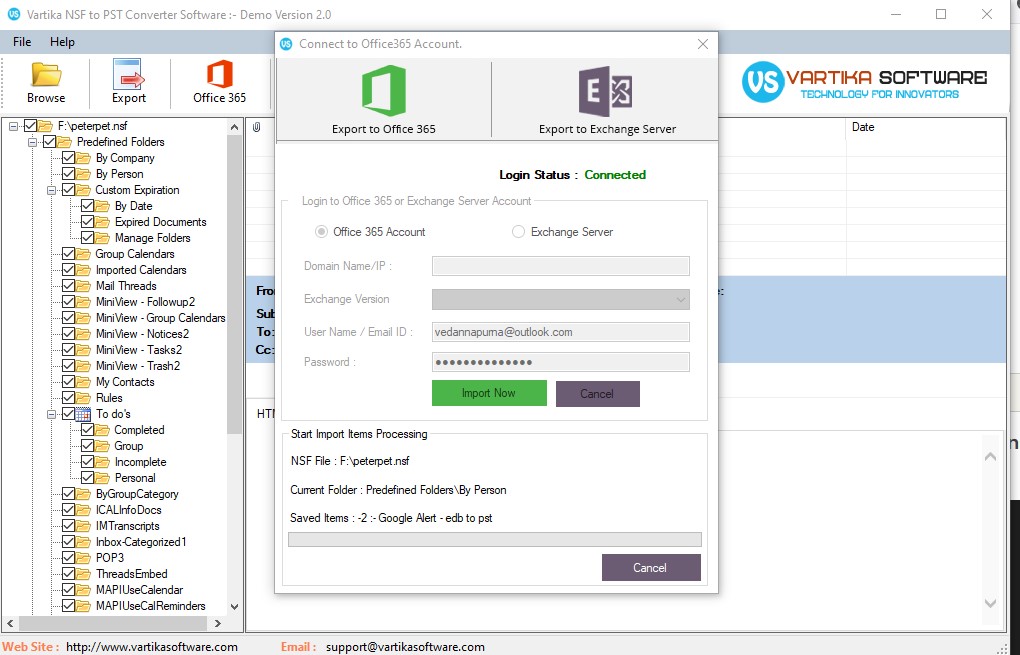This screenshot has height=655, width=1020.
Task: Uncheck the ByGroupCategory checkbox
Action: point(68,494)
